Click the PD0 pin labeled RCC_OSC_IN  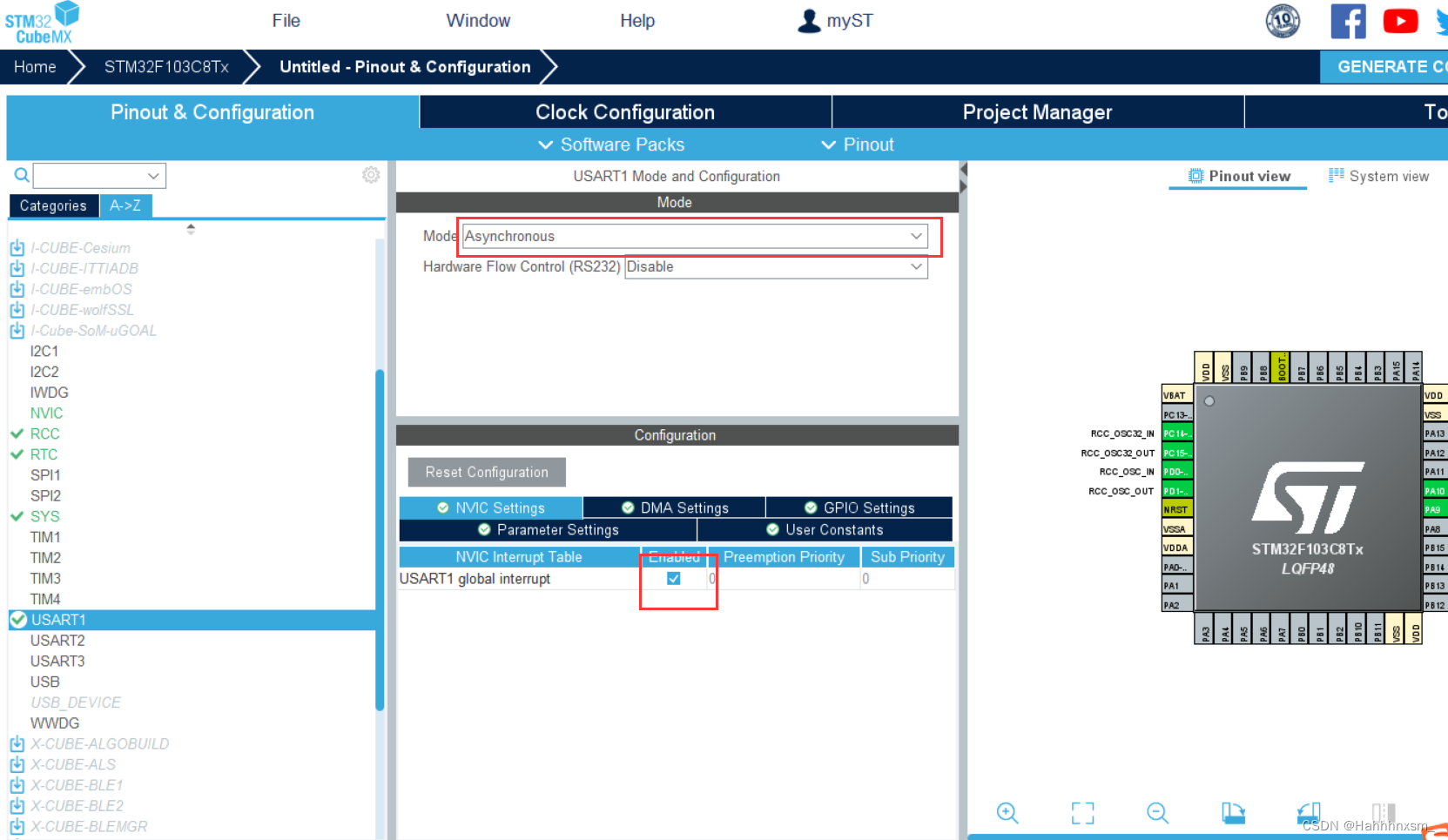(x=1176, y=472)
